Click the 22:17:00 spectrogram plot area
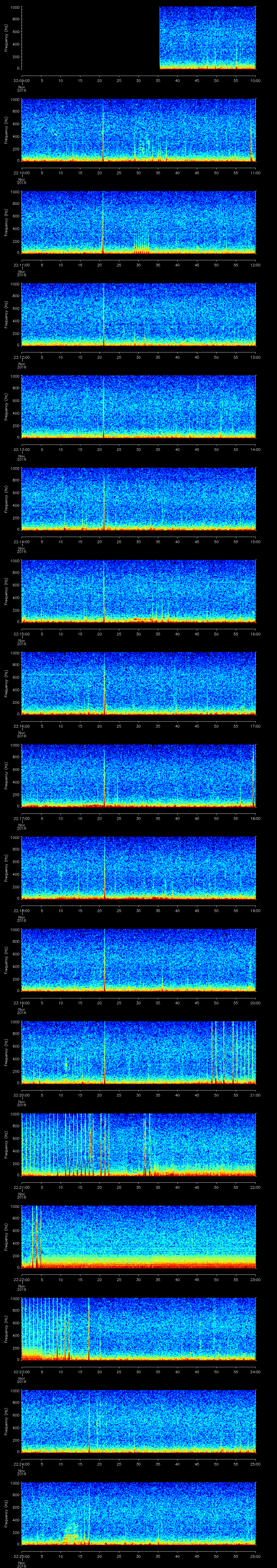This screenshot has width=277, height=1568. pyautogui.click(x=138, y=775)
